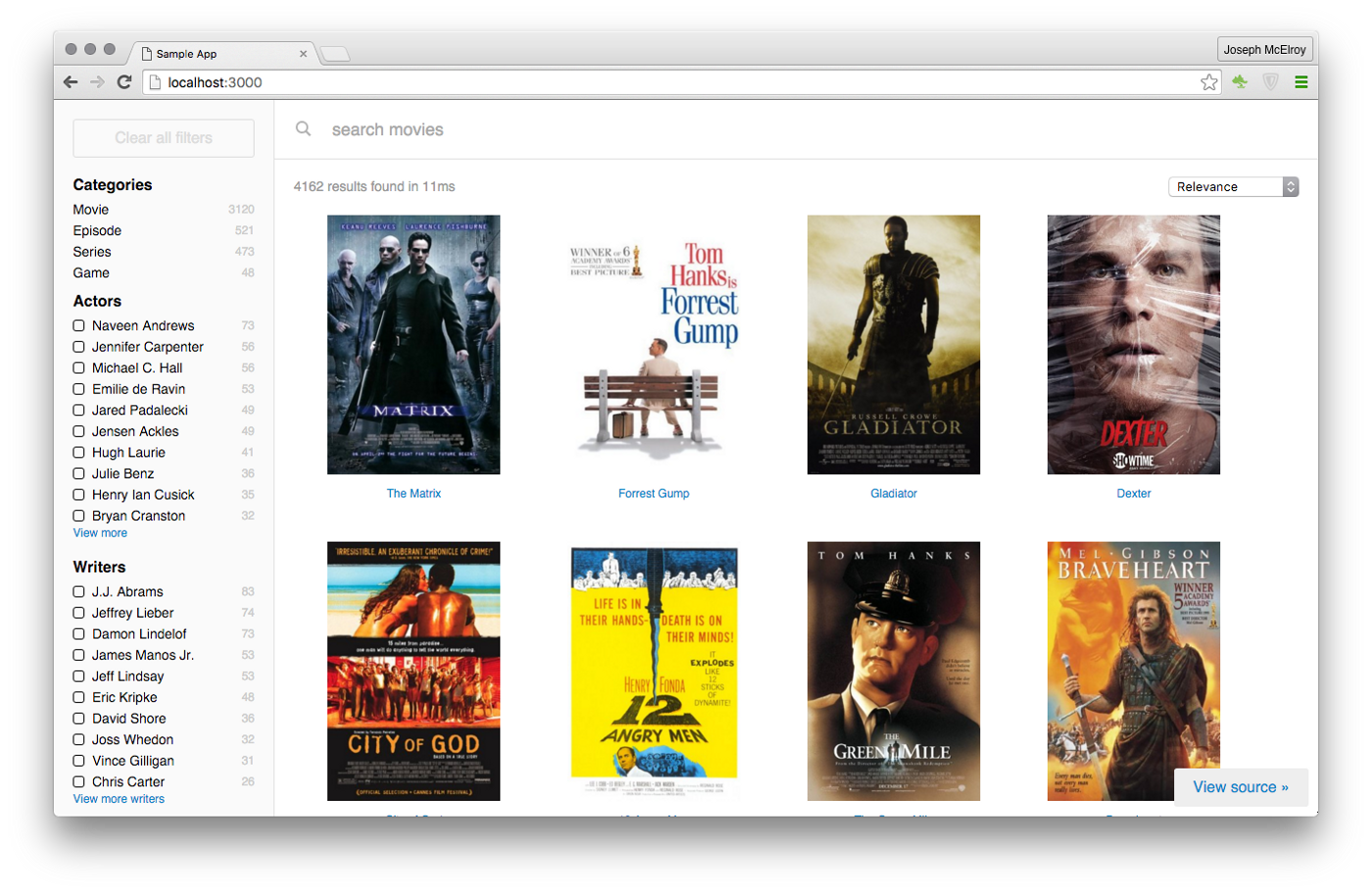This screenshot has width=1372, height=893.
Task: Click the View source » button
Action: pyautogui.click(x=1241, y=787)
